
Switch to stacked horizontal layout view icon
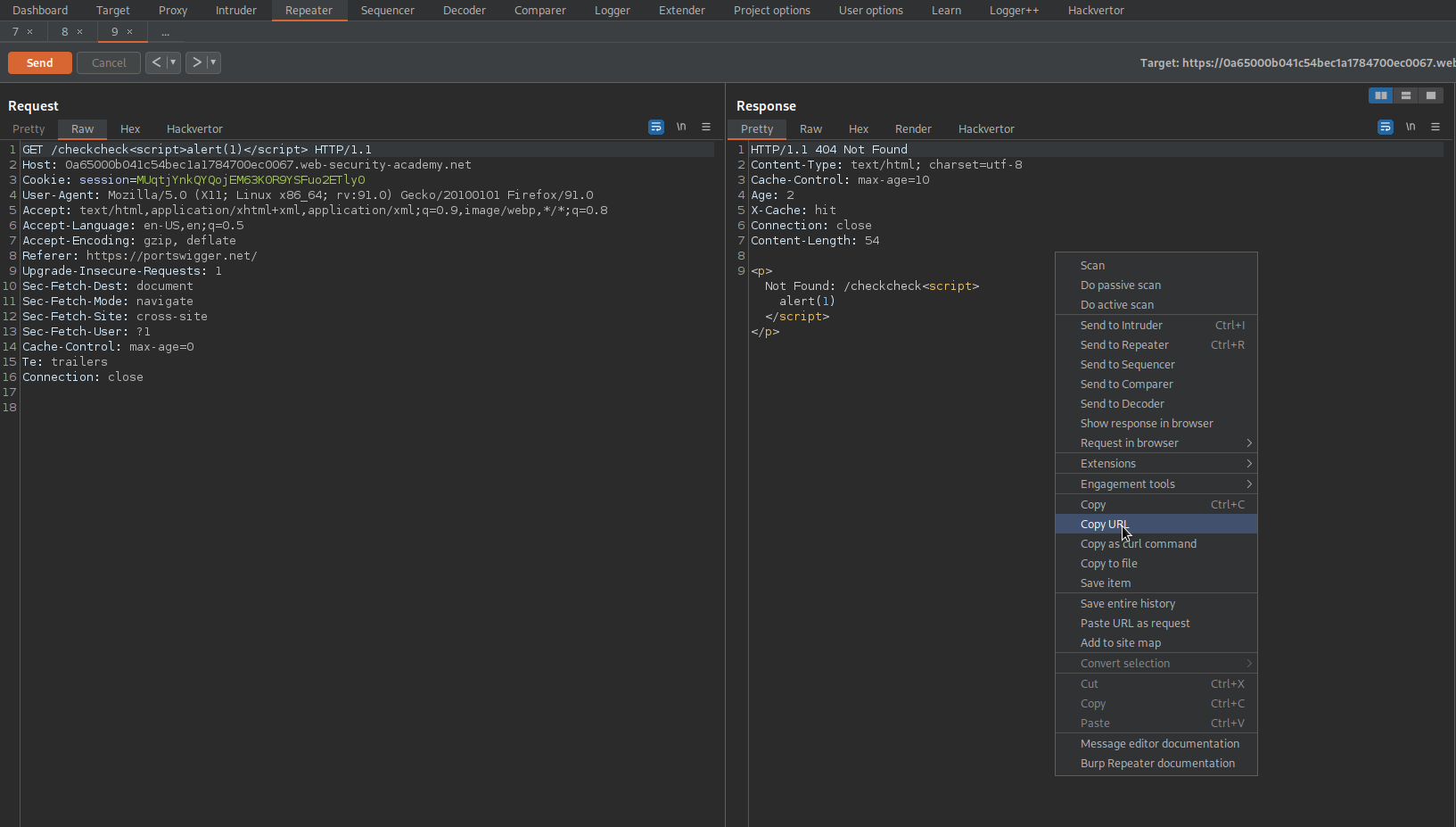point(1406,95)
